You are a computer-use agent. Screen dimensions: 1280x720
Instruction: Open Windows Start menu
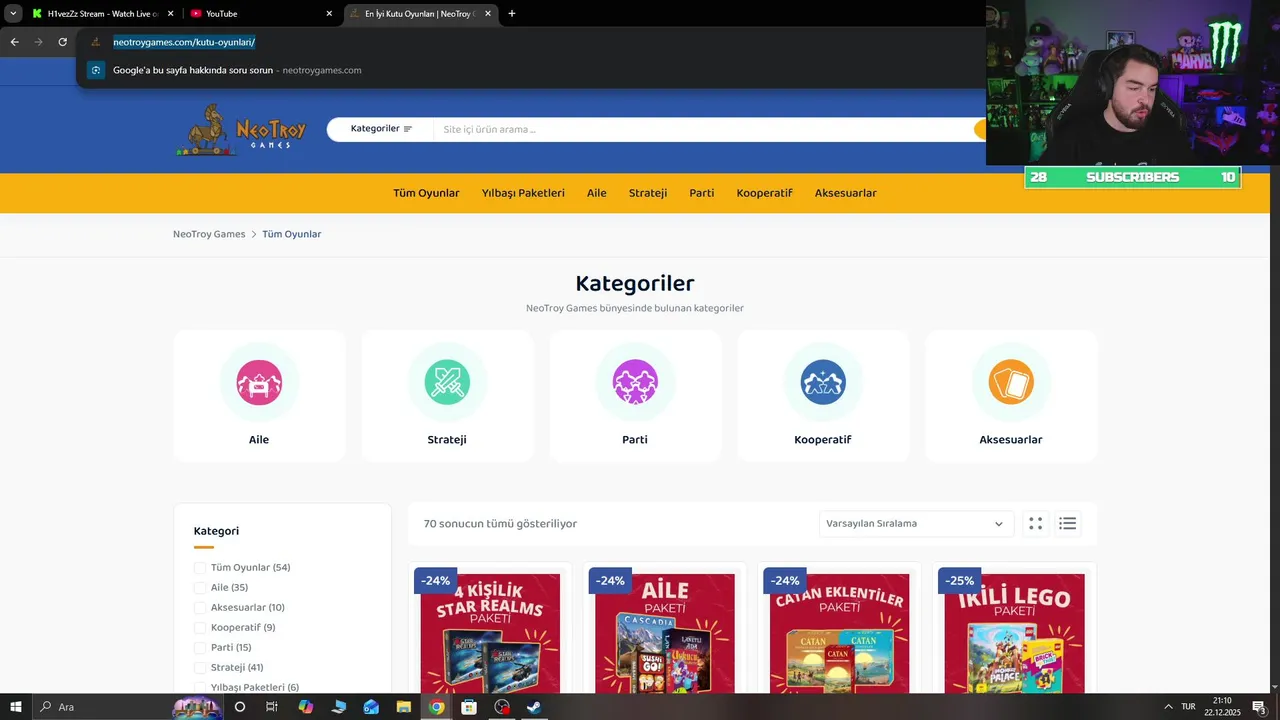16,707
